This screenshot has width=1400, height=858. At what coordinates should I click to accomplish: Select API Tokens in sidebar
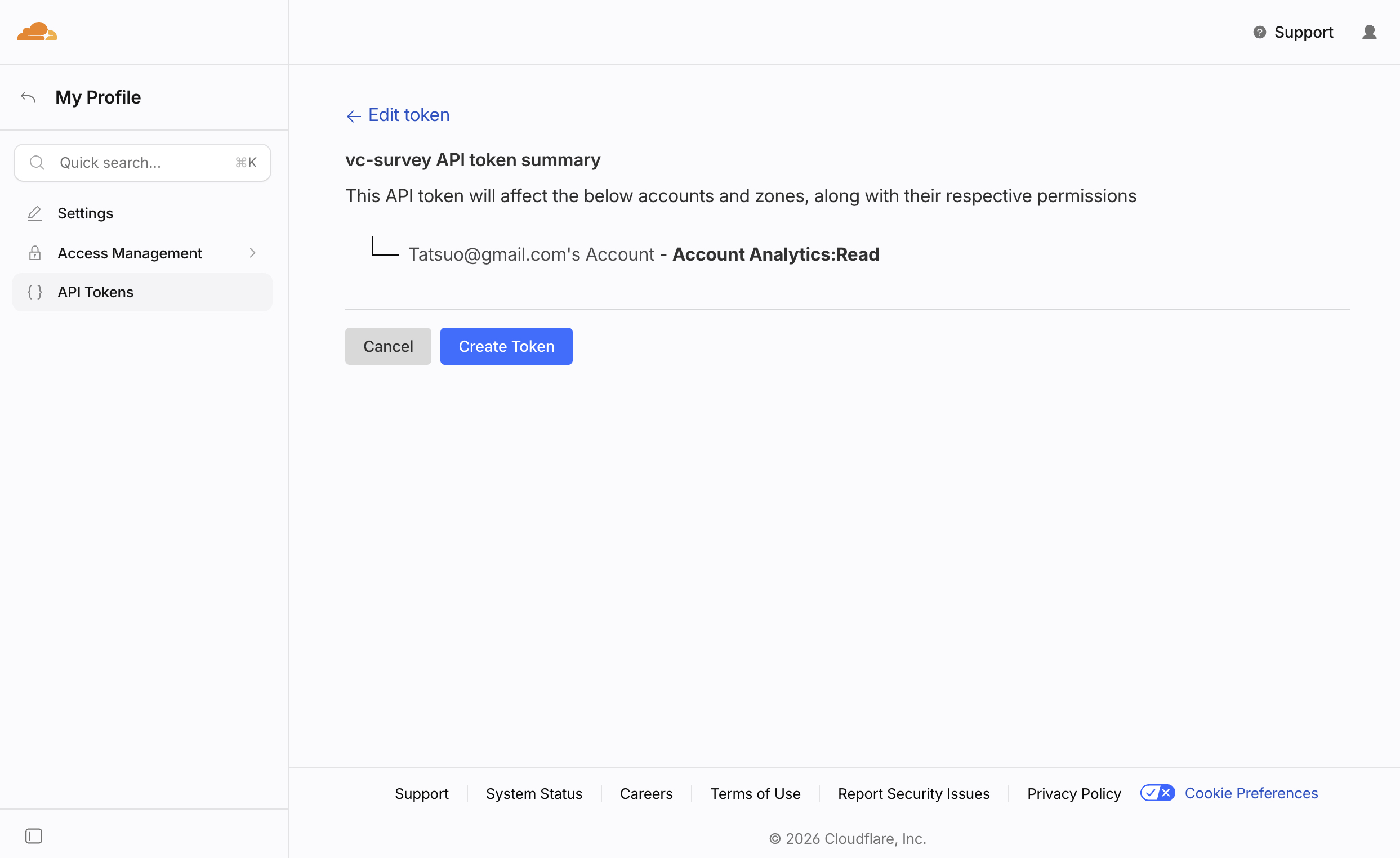point(142,292)
